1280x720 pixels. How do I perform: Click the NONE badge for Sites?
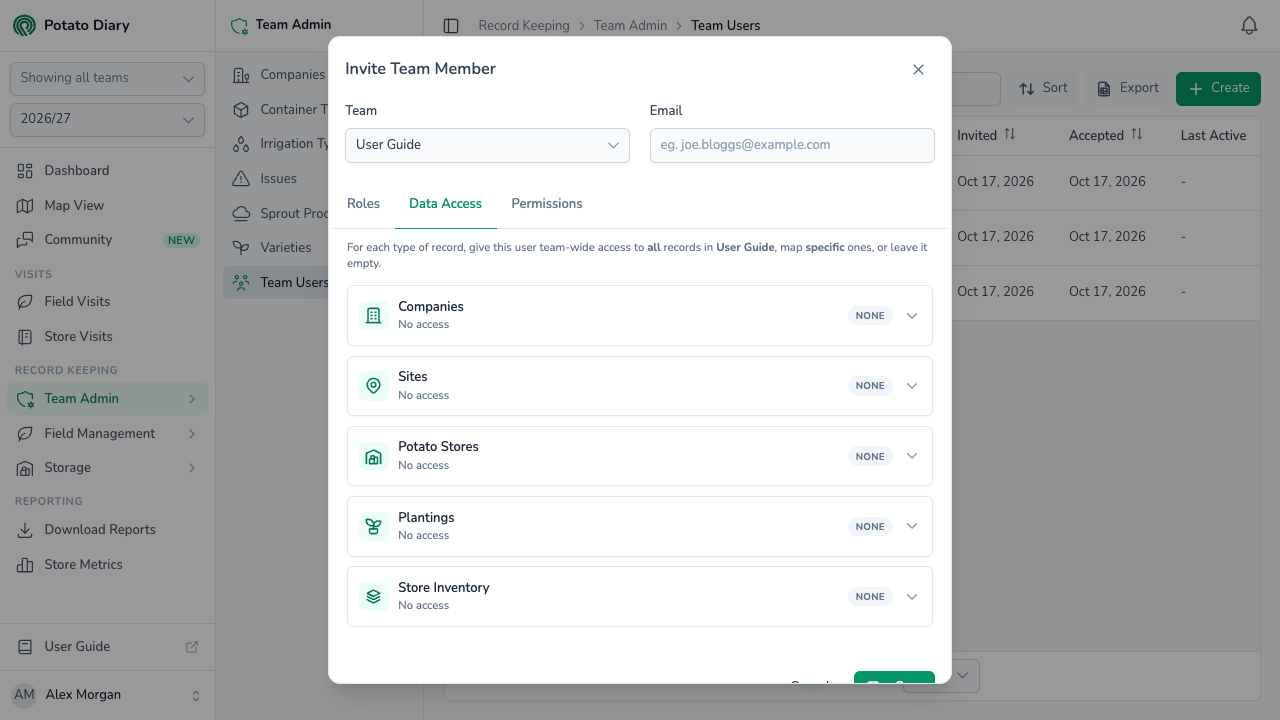coord(870,386)
